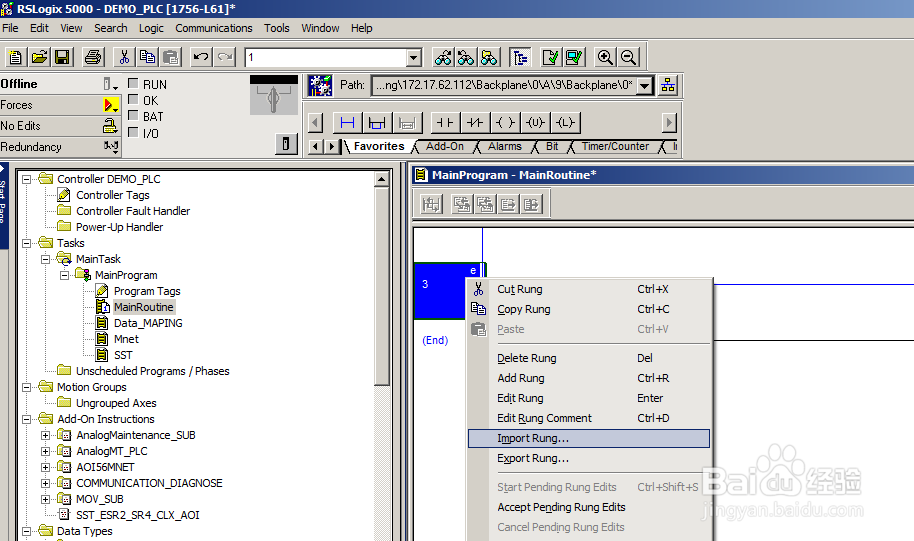
Task: Switch to the Add-On instruction tab
Action: pyautogui.click(x=445, y=146)
